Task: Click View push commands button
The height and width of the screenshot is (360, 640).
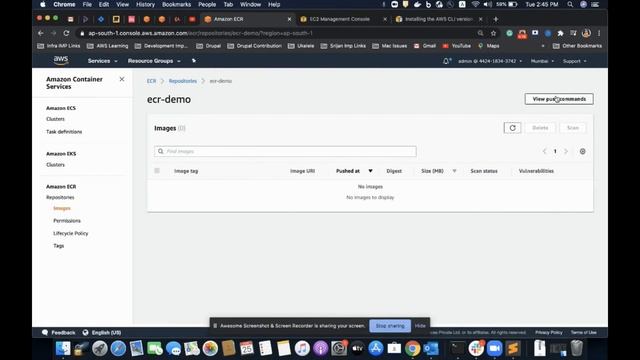Action: [x=559, y=99]
